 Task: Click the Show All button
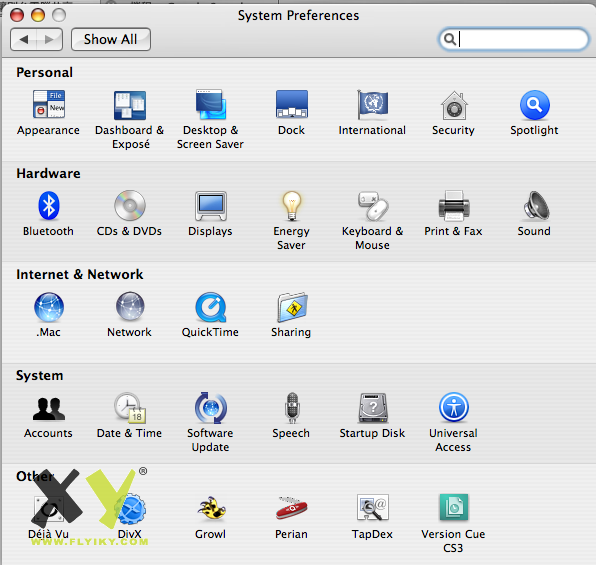point(111,39)
